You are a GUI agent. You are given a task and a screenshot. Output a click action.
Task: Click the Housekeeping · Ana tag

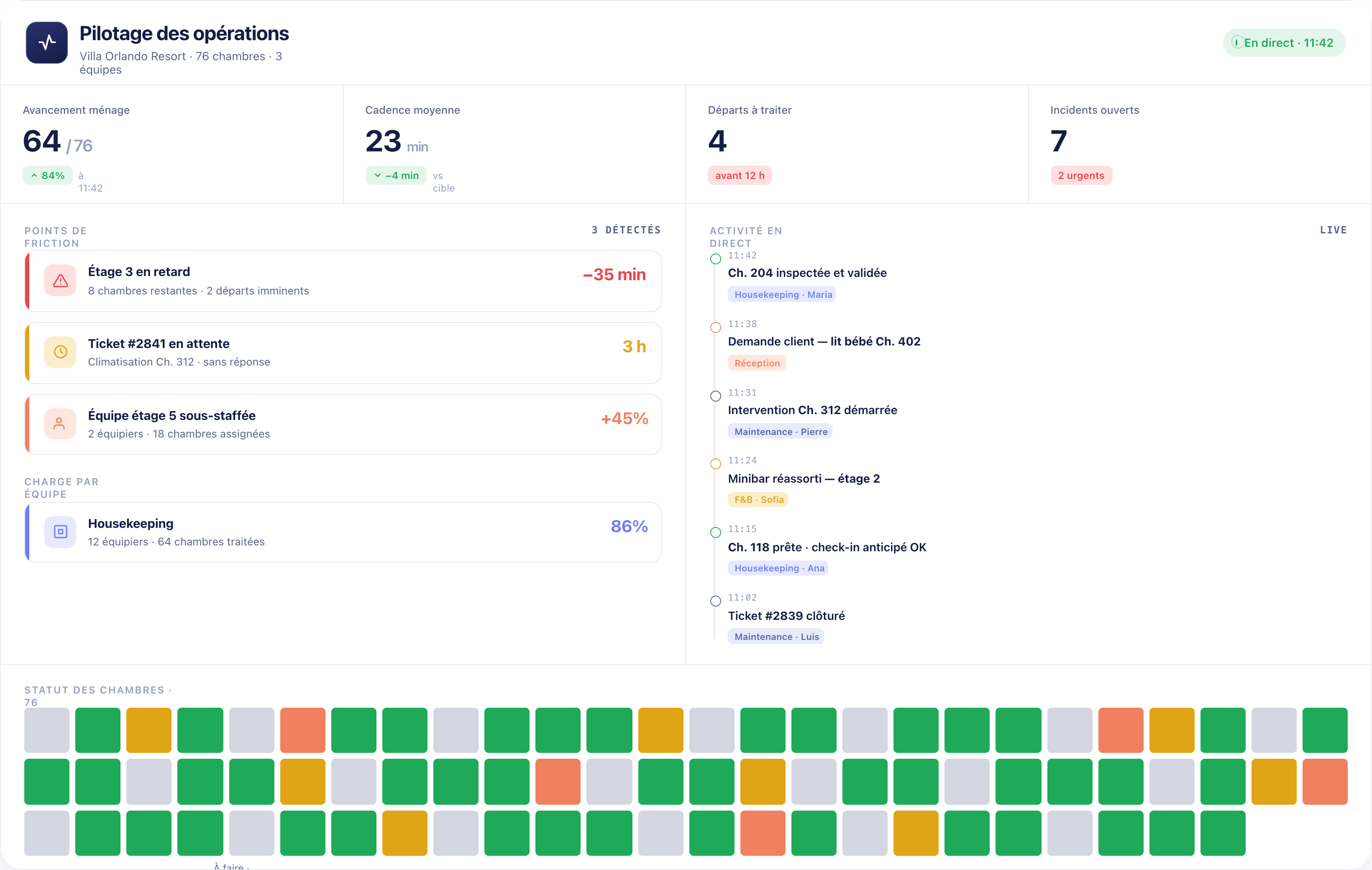[x=778, y=568]
